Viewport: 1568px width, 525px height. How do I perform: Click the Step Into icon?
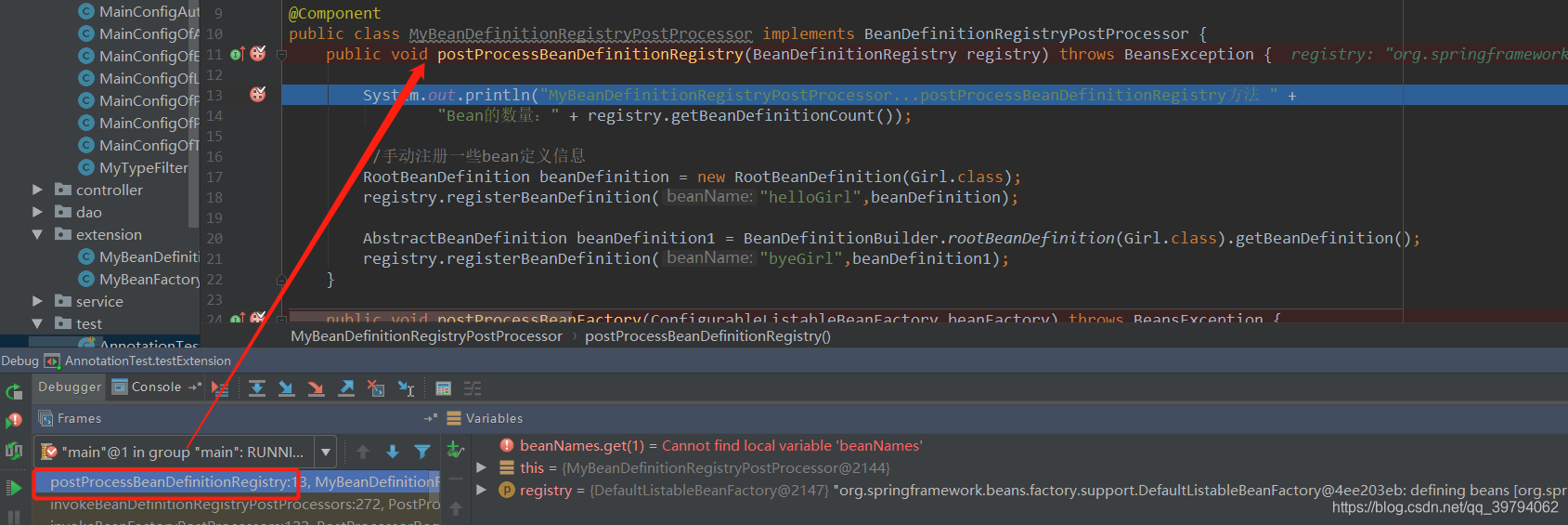[x=287, y=388]
